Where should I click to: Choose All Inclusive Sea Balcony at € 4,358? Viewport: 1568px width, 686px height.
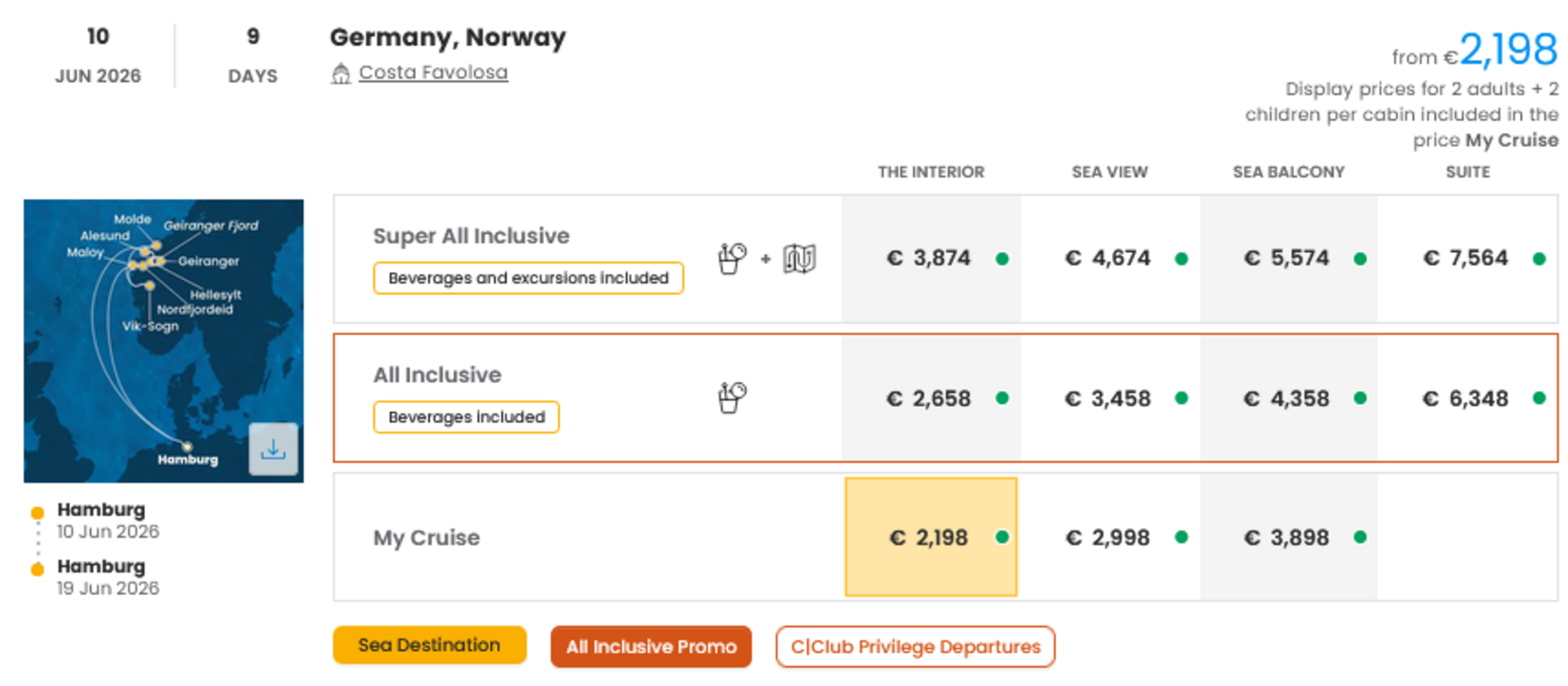[x=1287, y=399]
